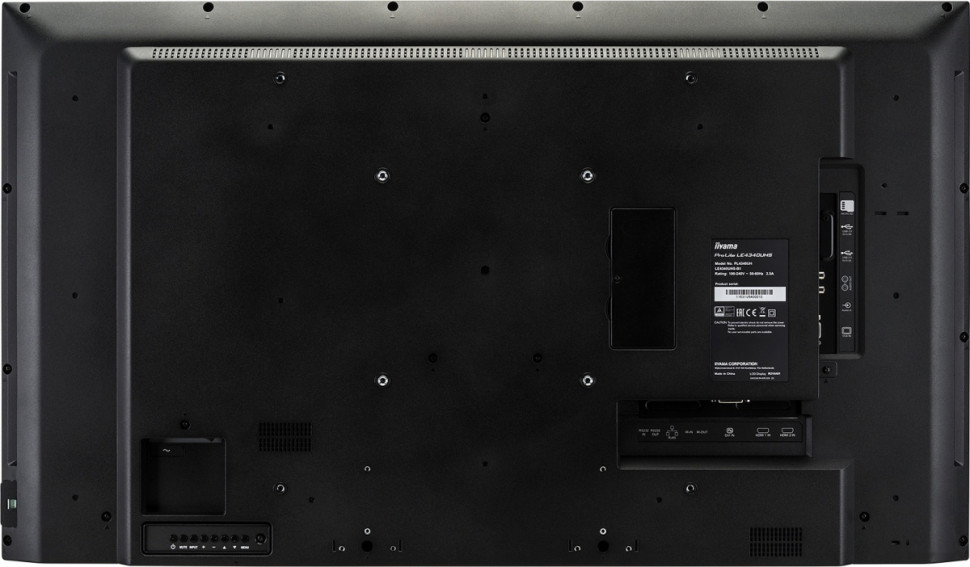Image resolution: width=970 pixels, height=567 pixels.
Task: Click the IR-IN port label
Action: click(x=689, y=432)
